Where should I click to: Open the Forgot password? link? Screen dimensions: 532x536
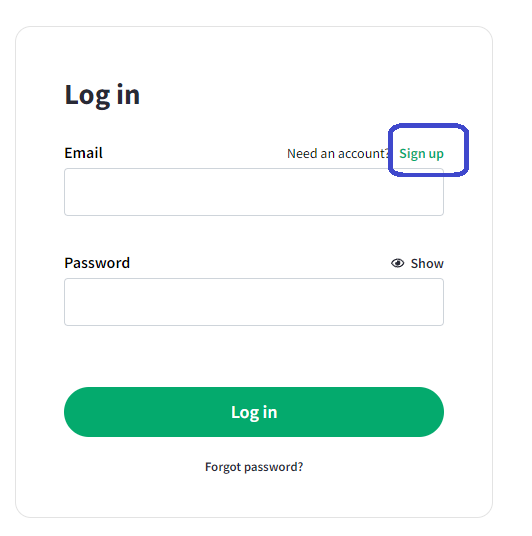tap(254, 467)
